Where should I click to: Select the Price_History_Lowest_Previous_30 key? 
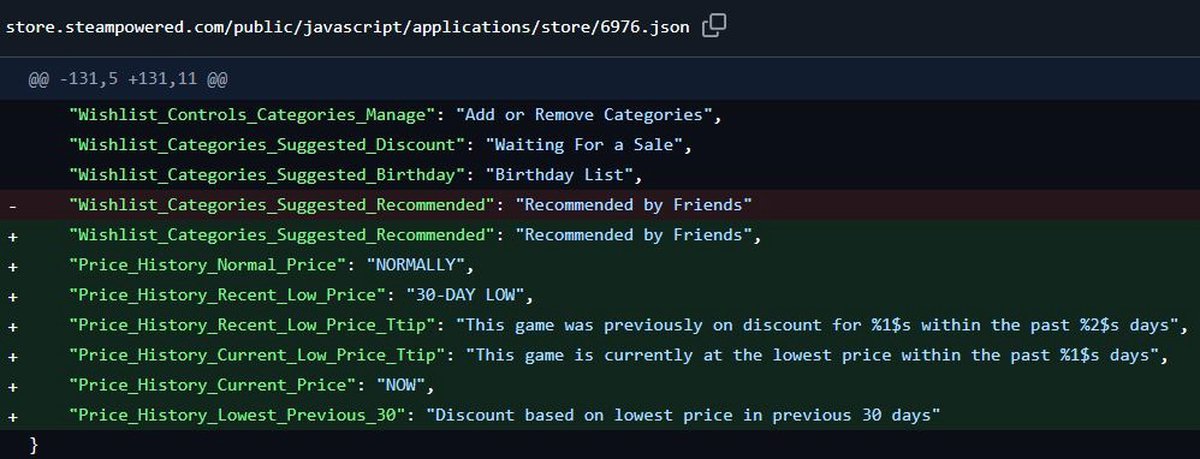click(238, 414)
